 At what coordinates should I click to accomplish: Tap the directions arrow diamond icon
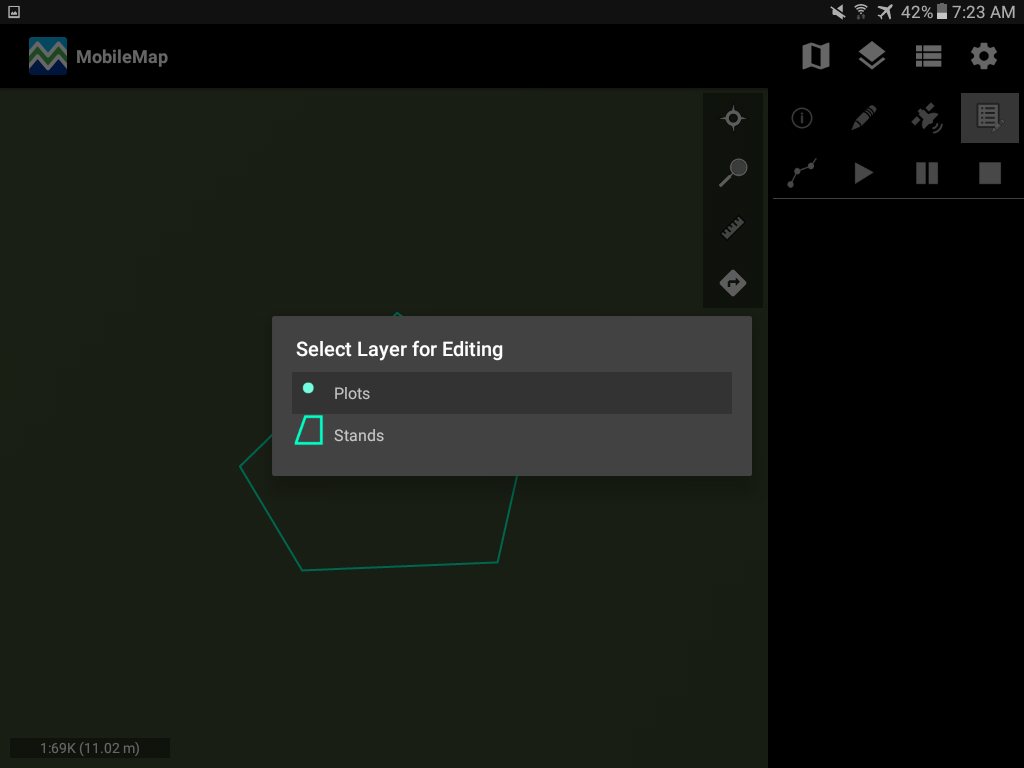733,283
